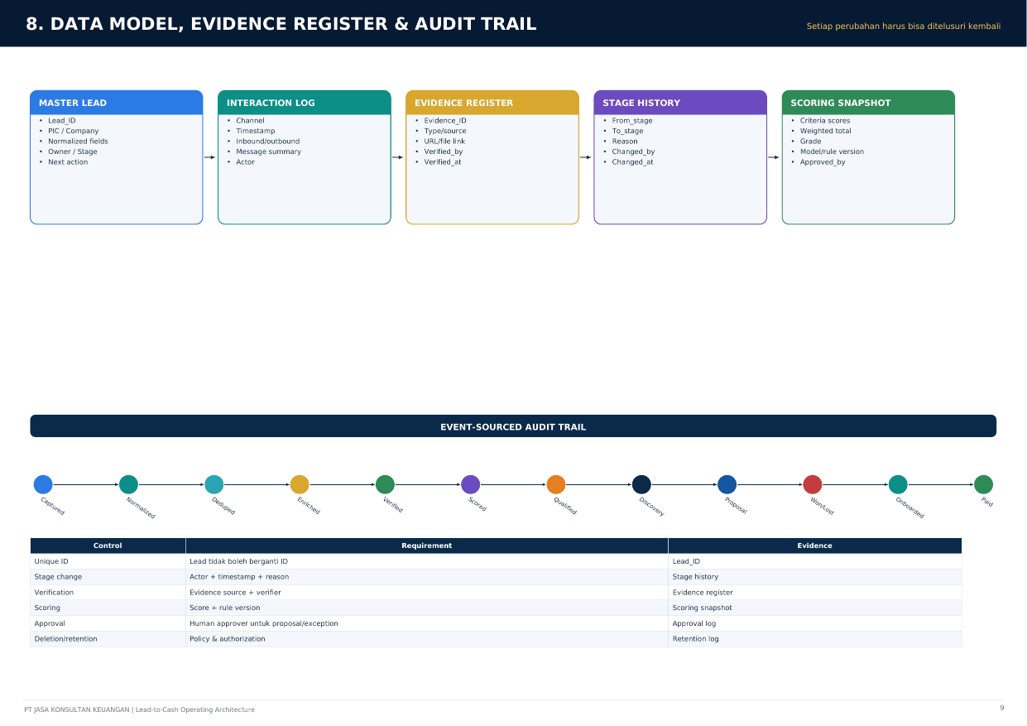1027x726 pixels.
Task: Select 'Score + rule version' cell
Action: pyautogui.click(x=426, y=608)
